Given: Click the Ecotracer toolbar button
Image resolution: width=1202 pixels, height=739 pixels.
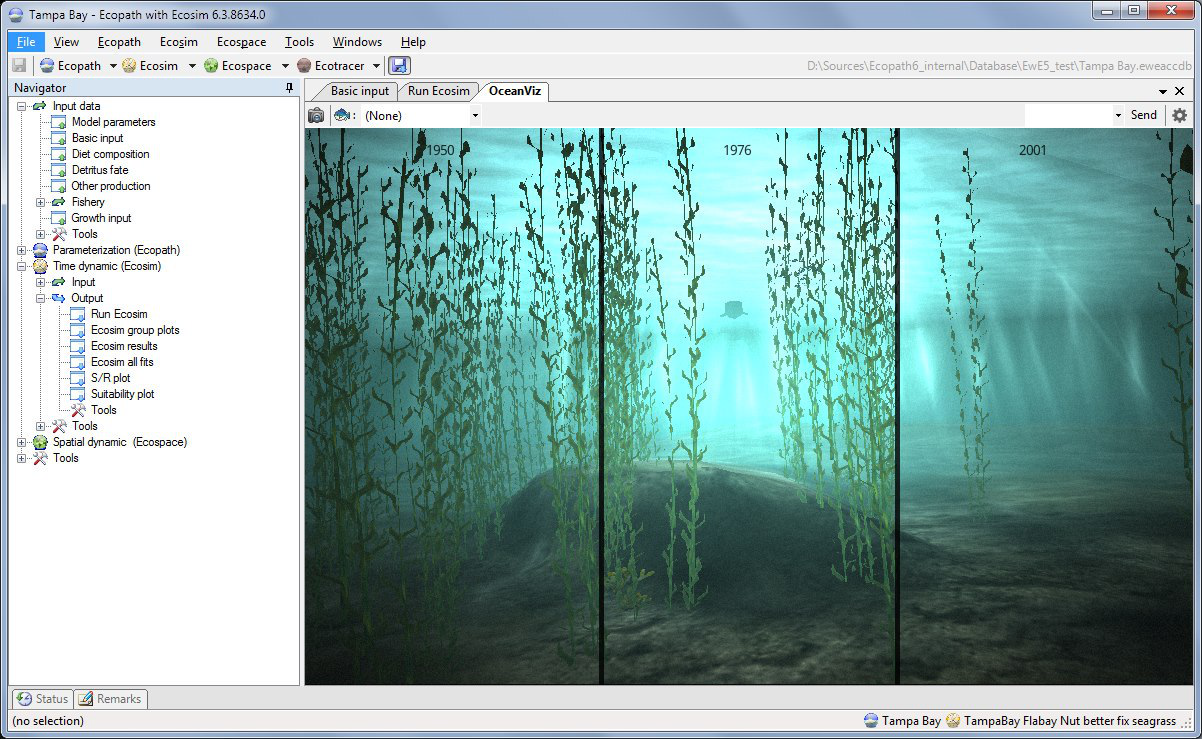Looking at the screenshot, I should (330, 66).
